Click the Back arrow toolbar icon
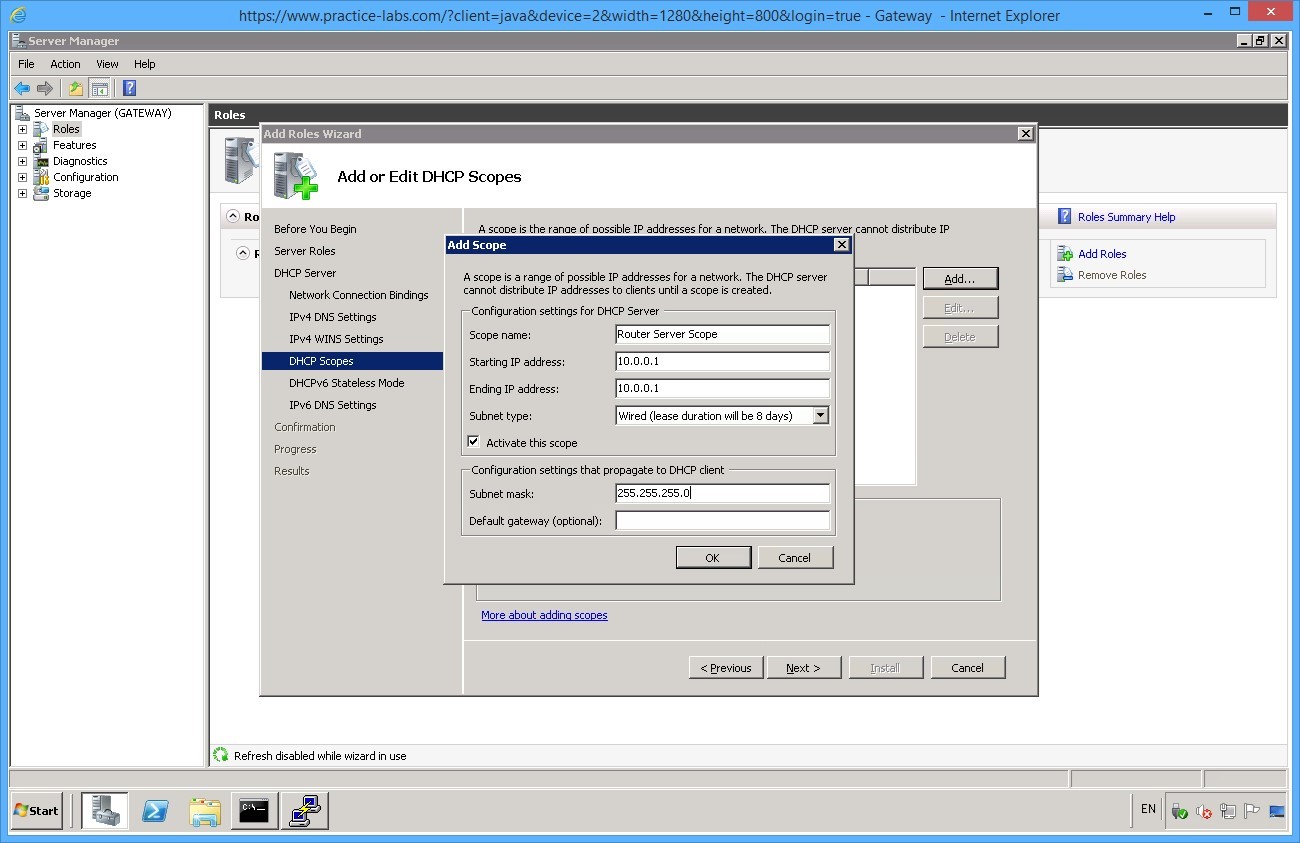 point(22,88)
